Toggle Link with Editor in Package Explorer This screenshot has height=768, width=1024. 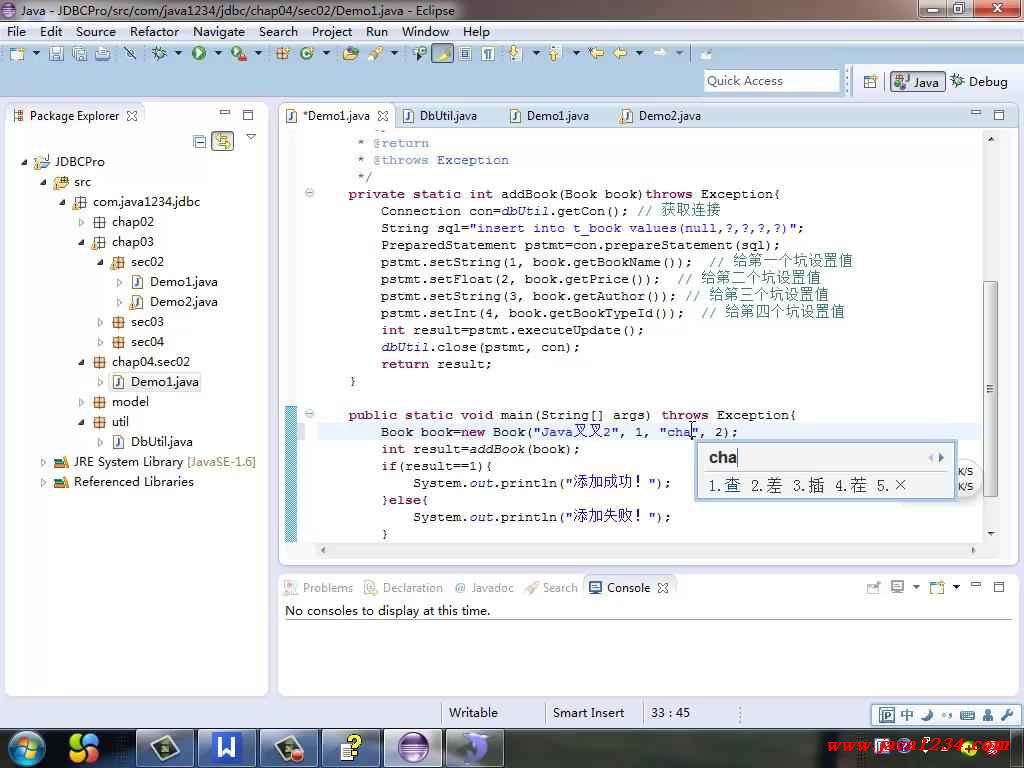223,141
